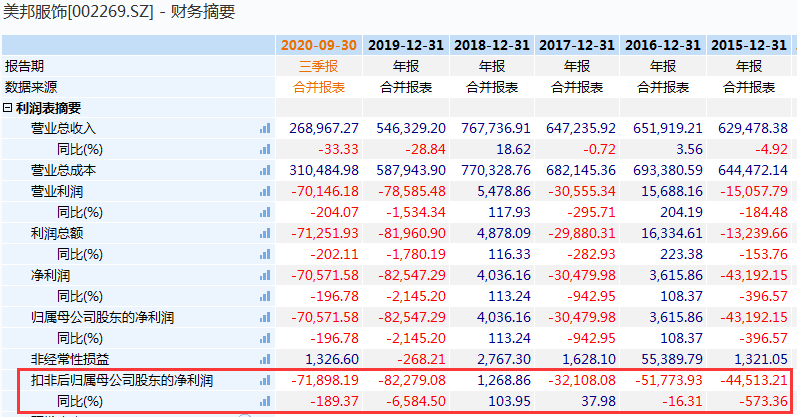
Task: Select the 268,967.27 revenue cell
Action: coord(323,128)
